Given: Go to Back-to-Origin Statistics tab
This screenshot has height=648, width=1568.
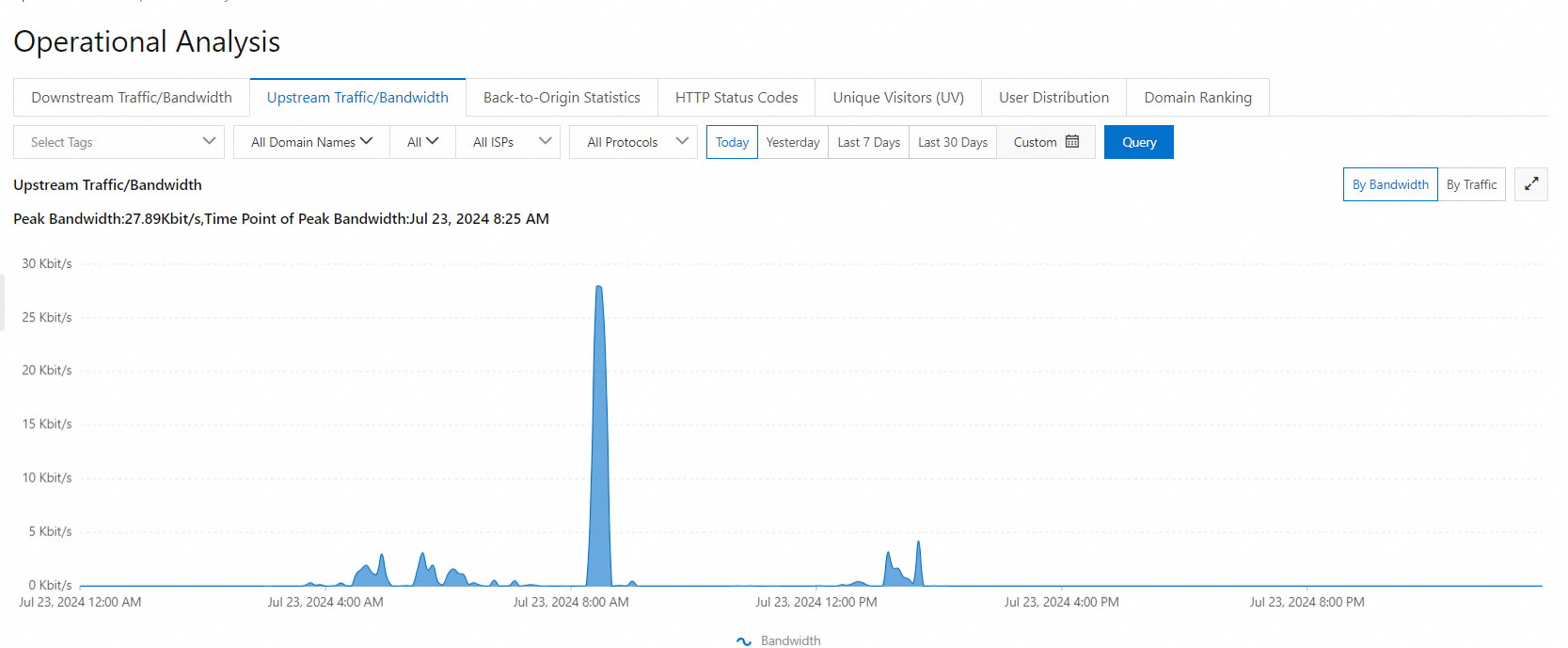Looking at the screenshot, I should pos(562,98).
